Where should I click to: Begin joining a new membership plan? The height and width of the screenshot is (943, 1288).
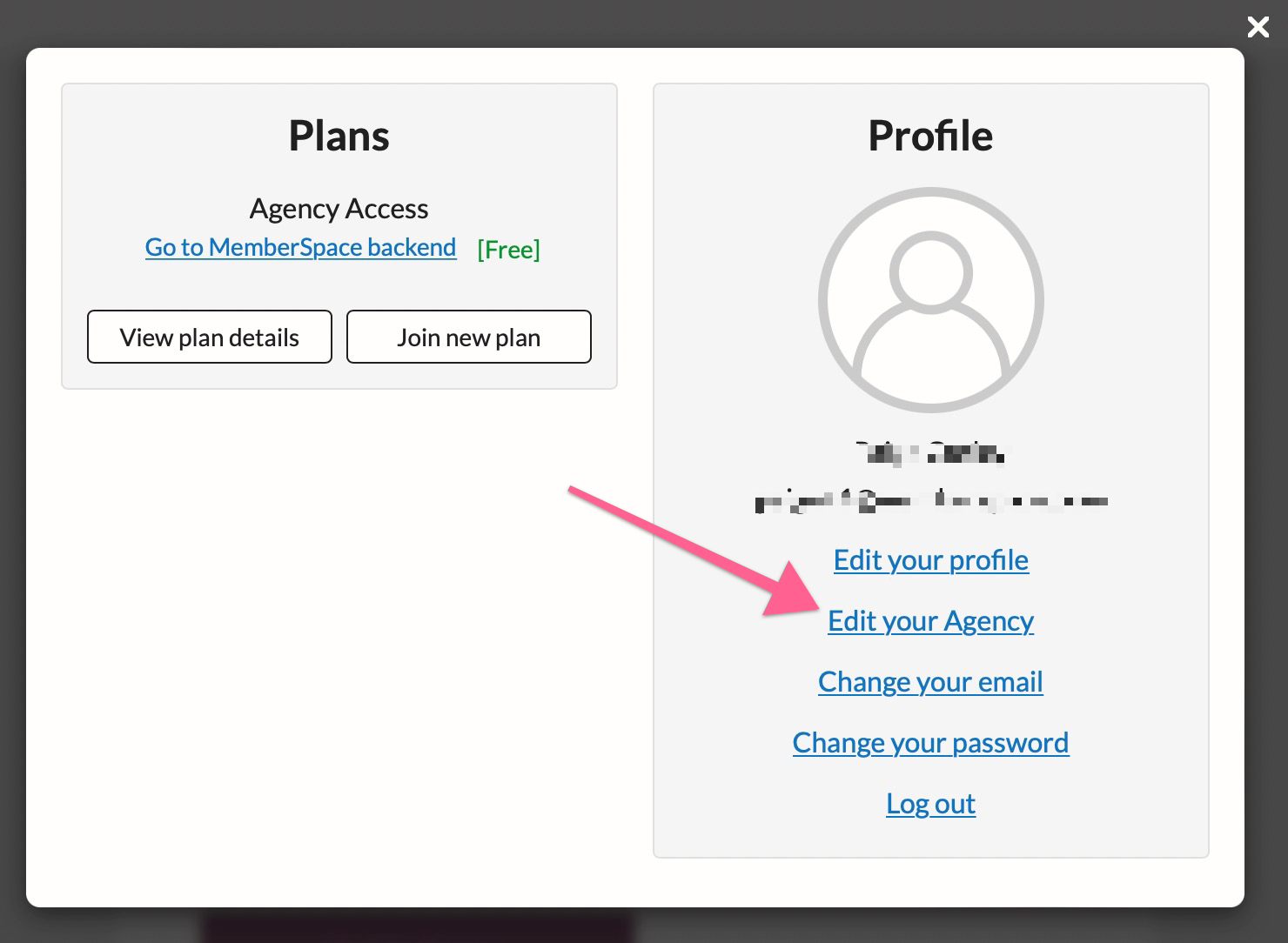(468, 337)
